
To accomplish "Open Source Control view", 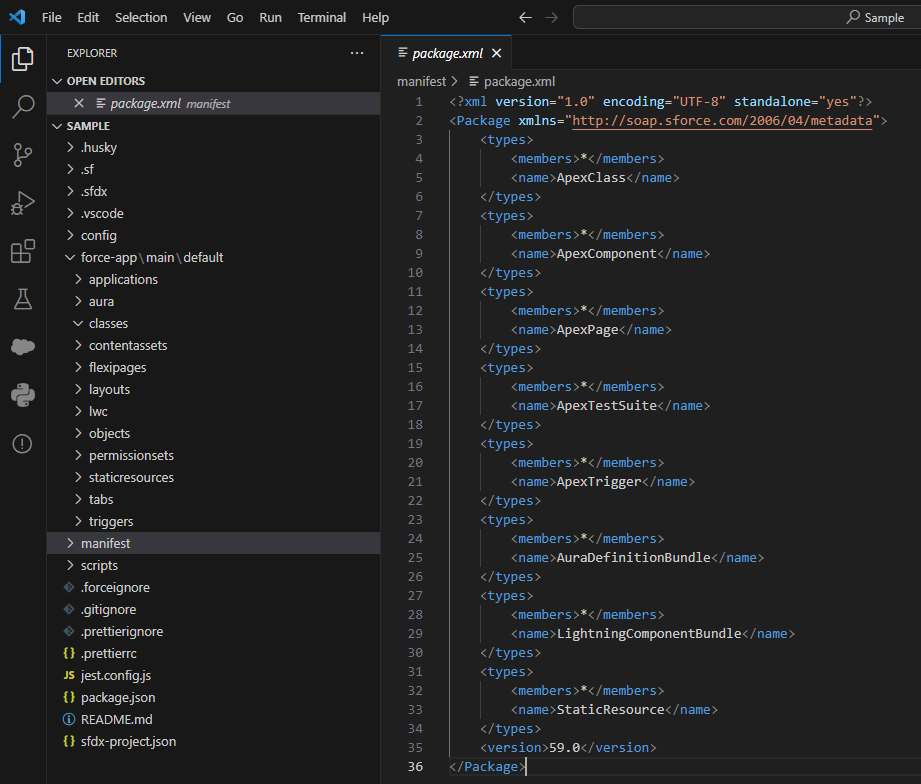I will tap(22, 155).
